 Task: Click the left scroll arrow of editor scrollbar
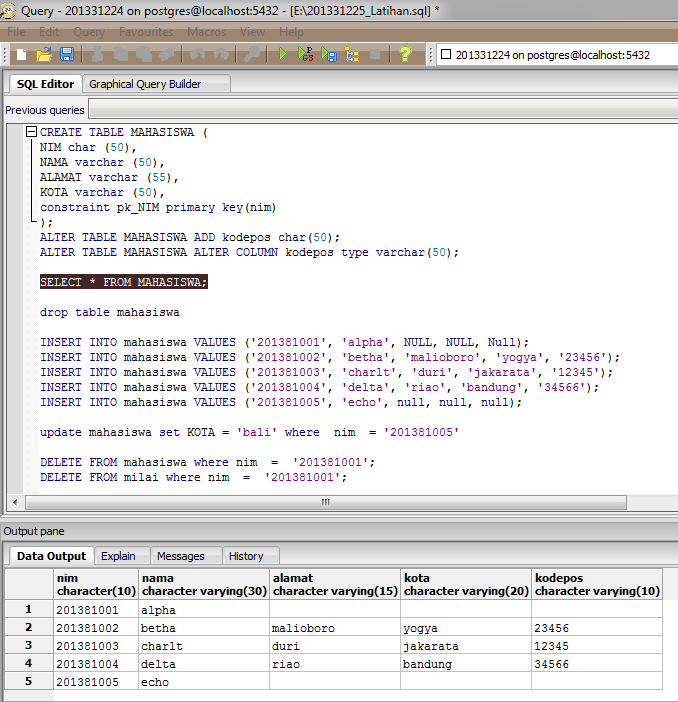pos(15,502)
